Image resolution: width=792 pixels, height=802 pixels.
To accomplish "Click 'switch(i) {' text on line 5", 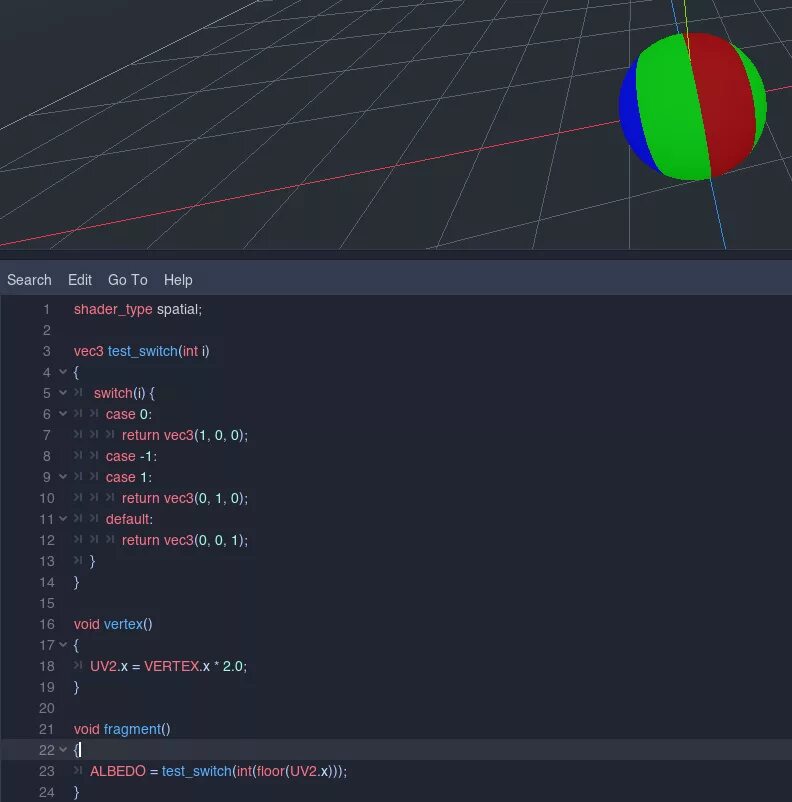I will 124,393.
